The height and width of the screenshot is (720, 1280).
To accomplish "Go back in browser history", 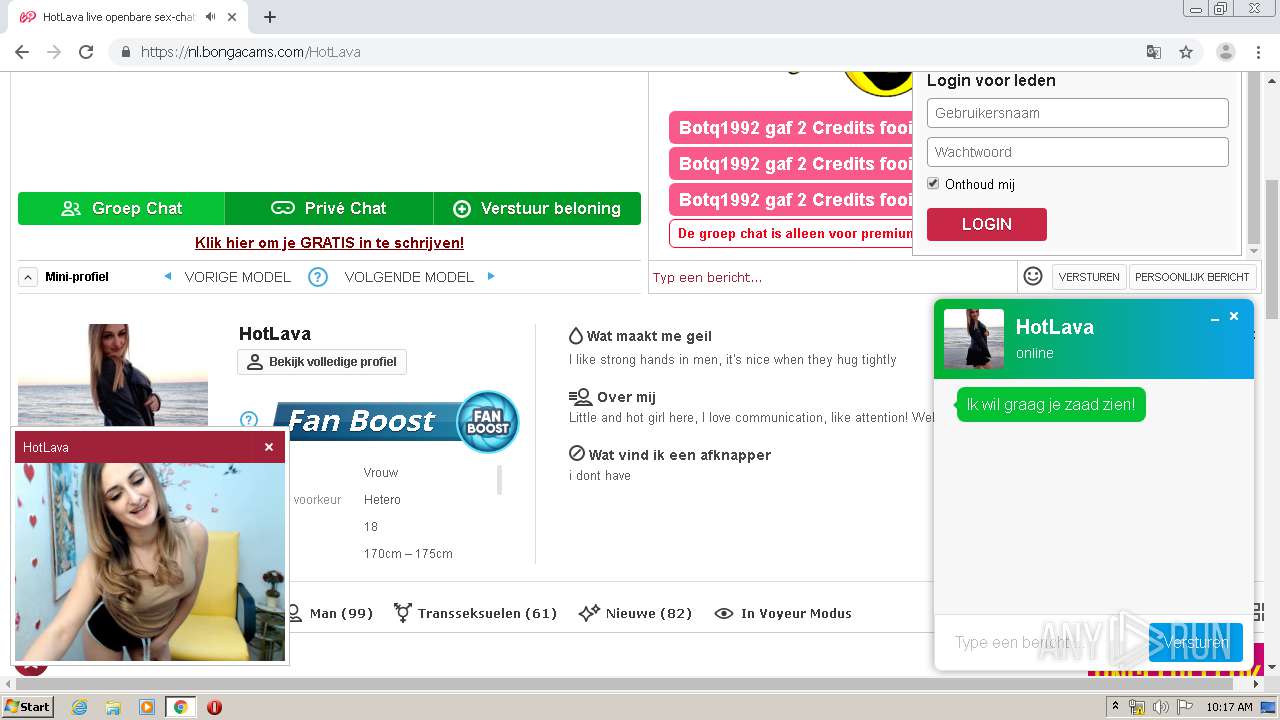I will click(x=22, y=52).
